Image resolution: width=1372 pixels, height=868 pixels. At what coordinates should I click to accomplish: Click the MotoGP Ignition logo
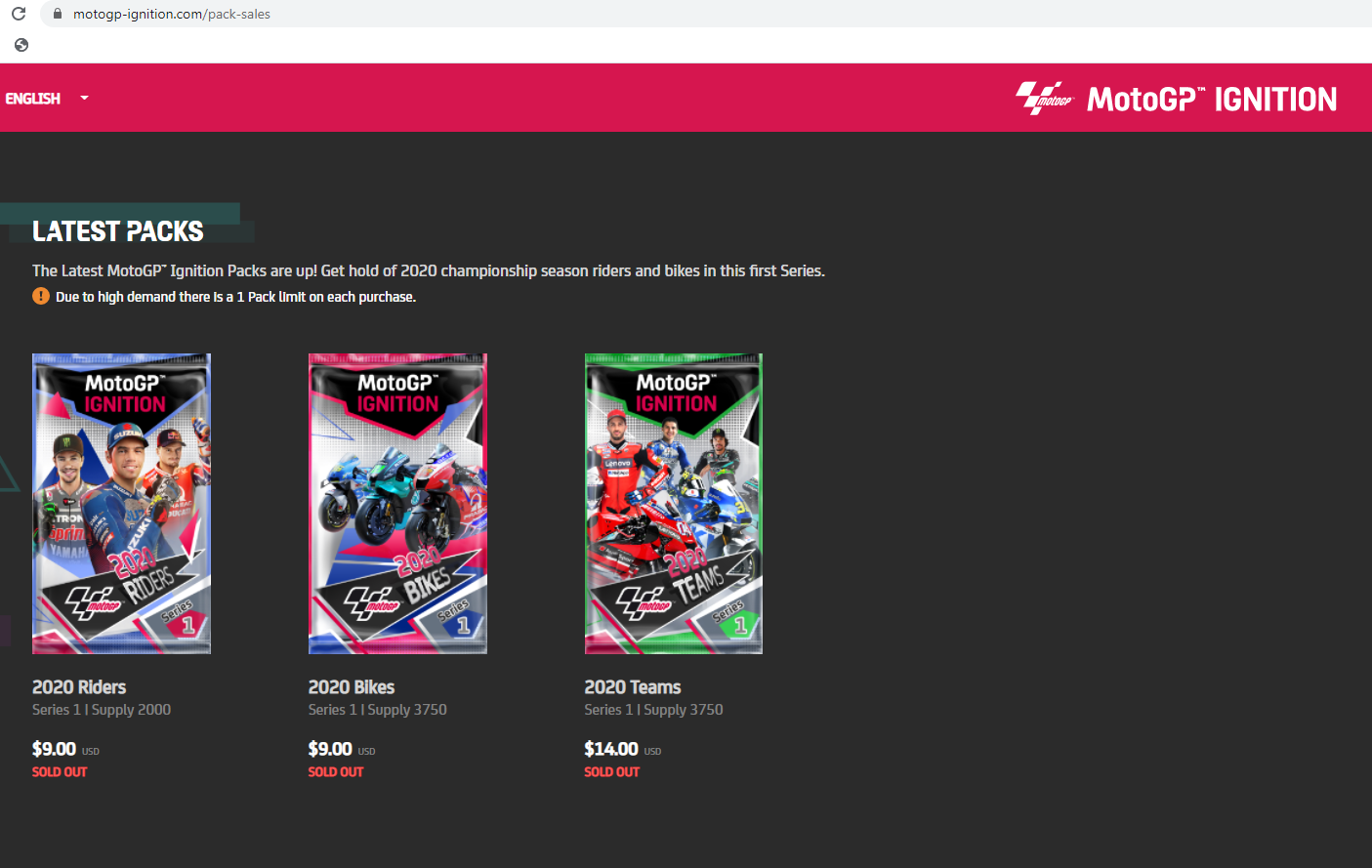click(x=1176, y=99)
